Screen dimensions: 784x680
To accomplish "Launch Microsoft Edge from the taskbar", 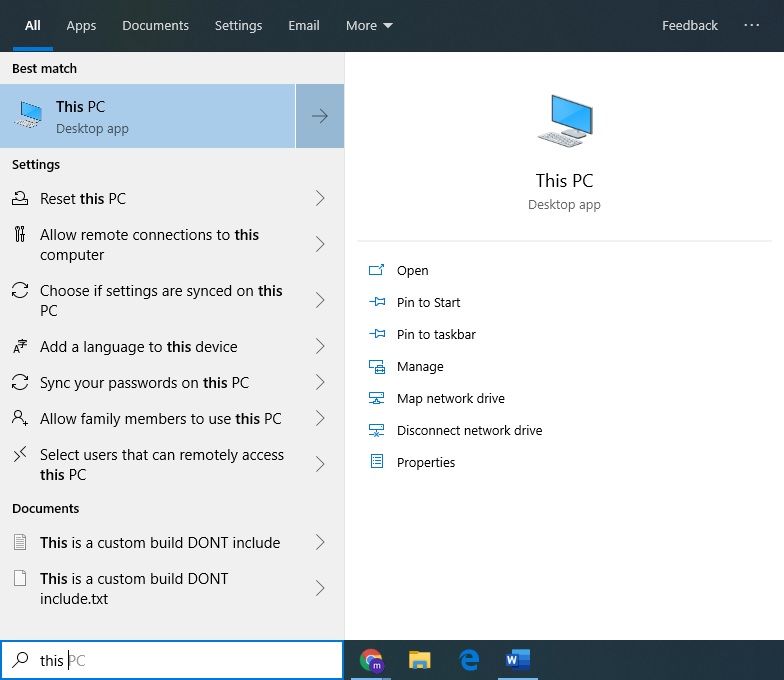I will tap(469, 660).
